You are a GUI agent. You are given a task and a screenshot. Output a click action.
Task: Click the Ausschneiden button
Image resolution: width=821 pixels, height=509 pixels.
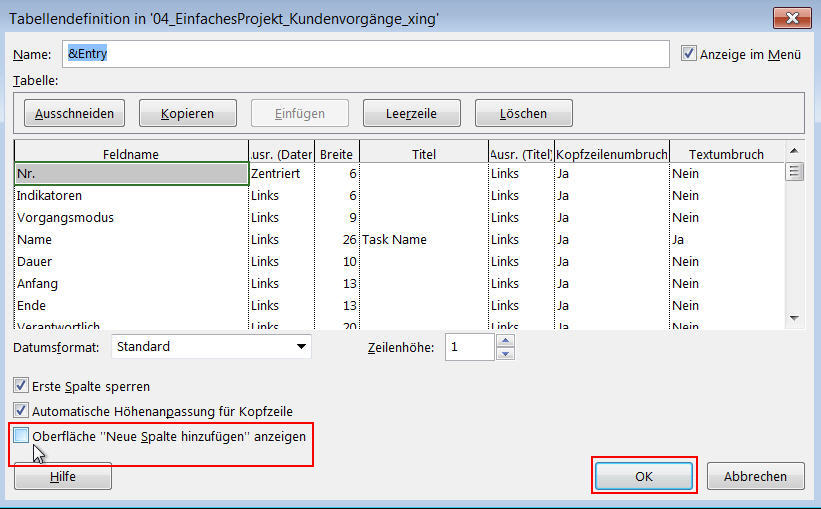(74, 114)
